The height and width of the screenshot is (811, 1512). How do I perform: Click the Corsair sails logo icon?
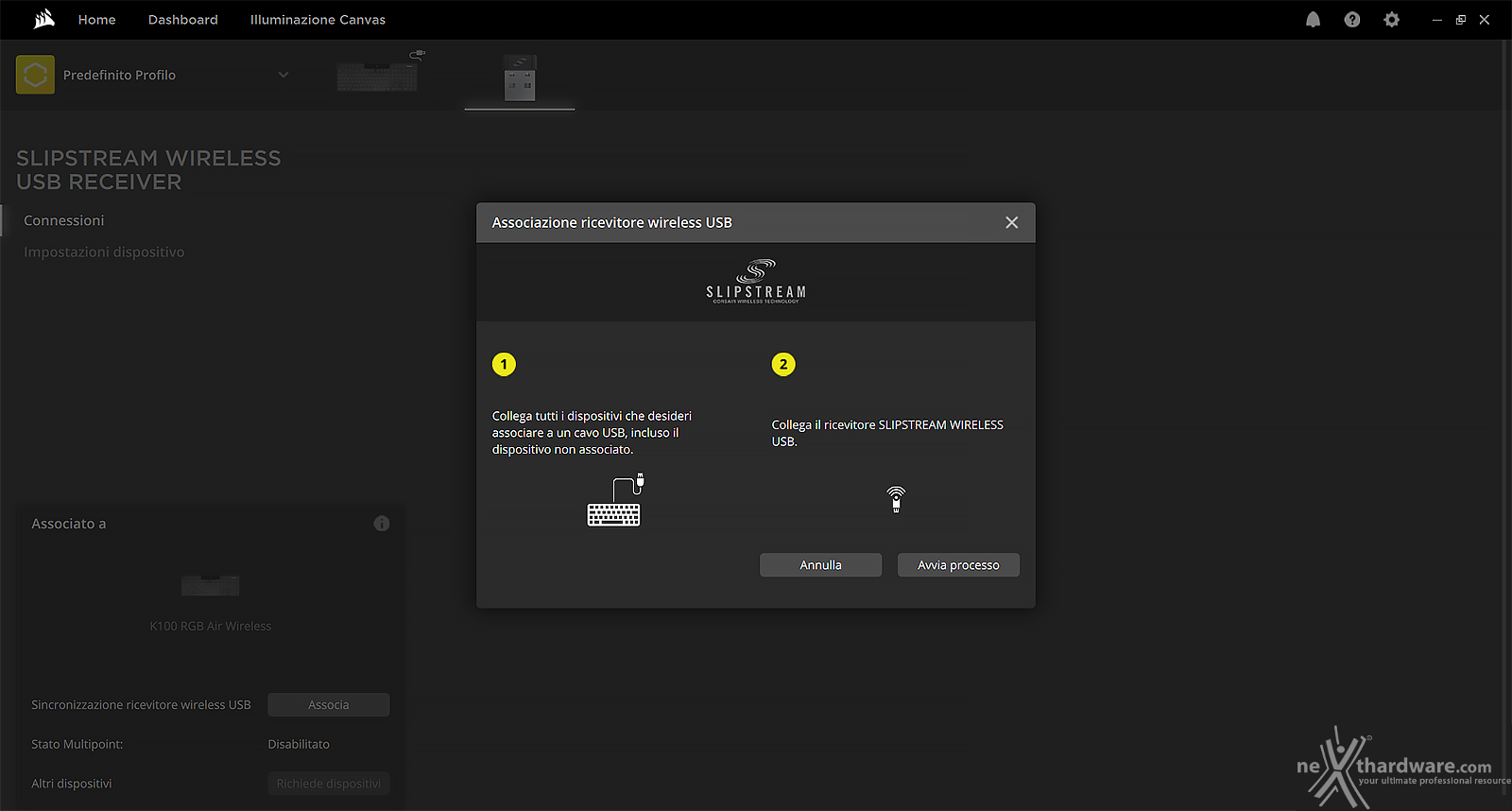[44, 19]
